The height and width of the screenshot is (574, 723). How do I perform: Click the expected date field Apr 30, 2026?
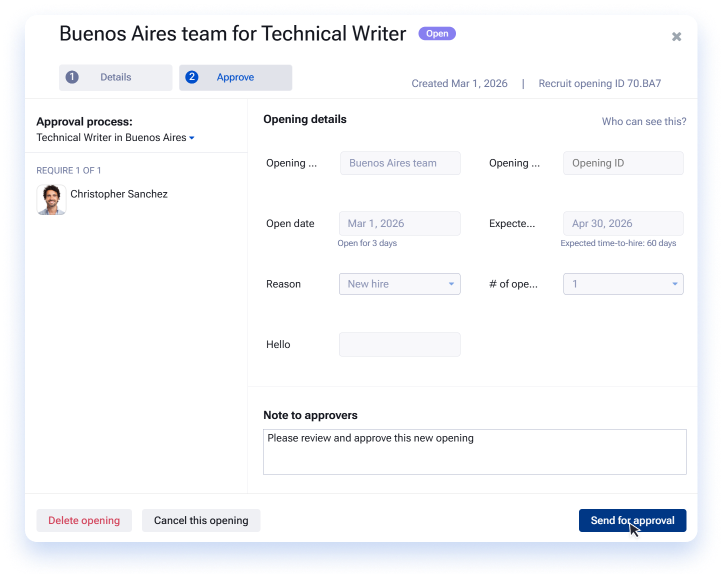point(623,224)
